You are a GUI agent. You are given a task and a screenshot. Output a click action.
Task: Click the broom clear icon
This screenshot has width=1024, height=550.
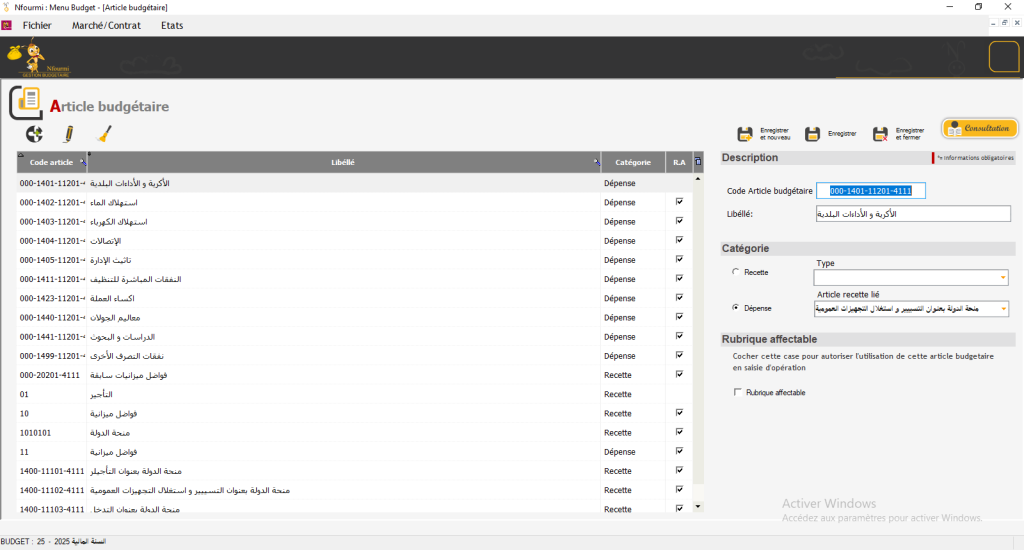103,133
